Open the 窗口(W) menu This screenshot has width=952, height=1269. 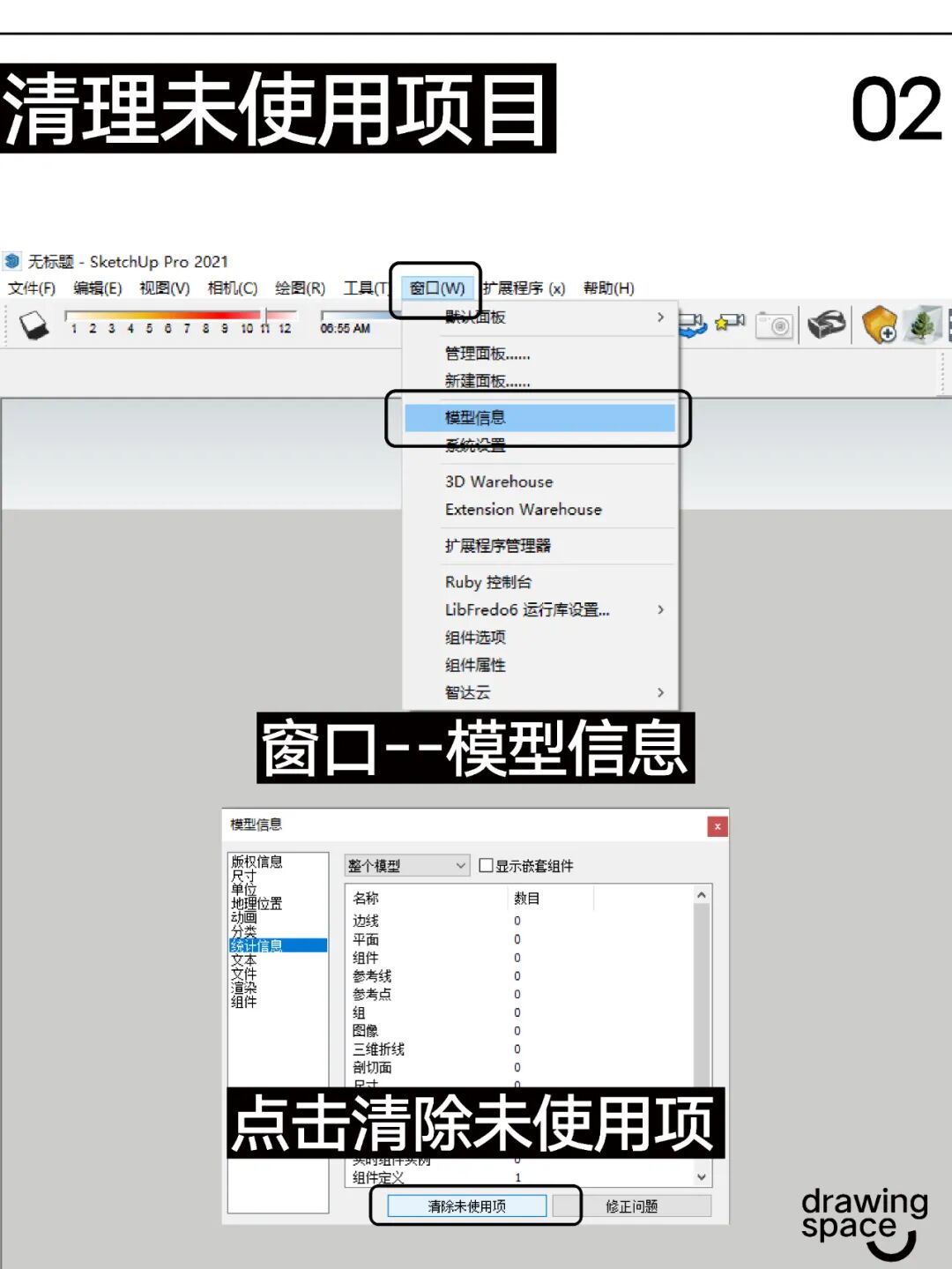pyautogui.click(x=437, y=288)
